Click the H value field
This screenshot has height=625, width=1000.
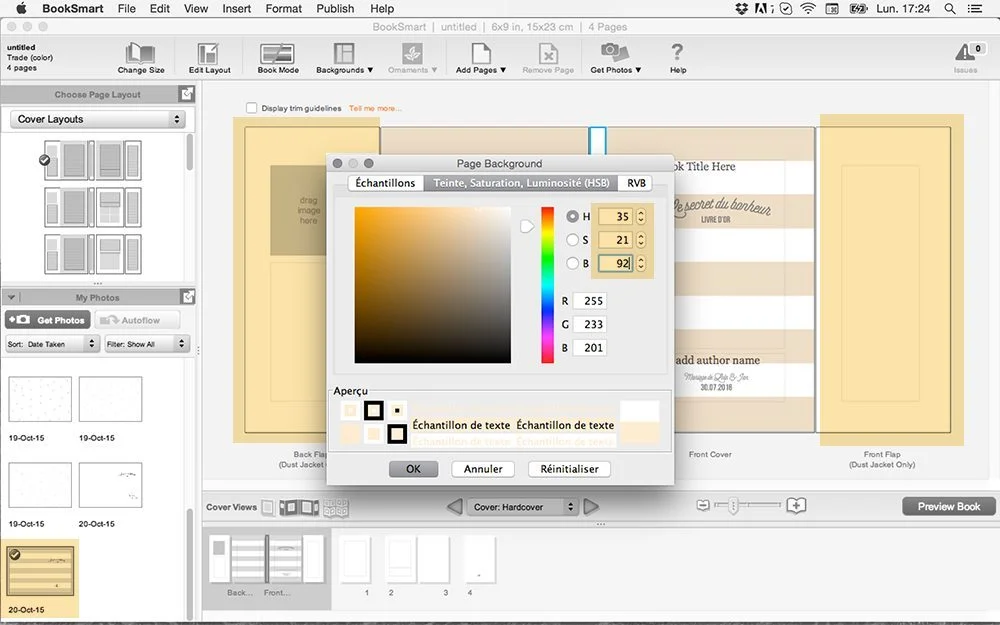click(x=615, y=217)
